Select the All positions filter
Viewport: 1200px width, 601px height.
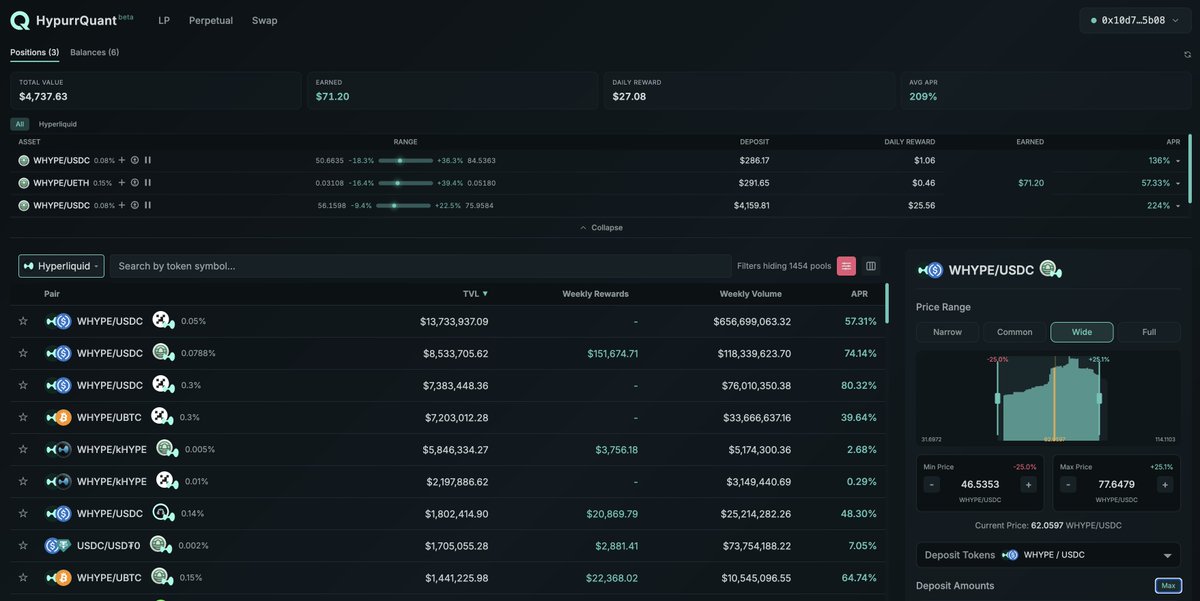point(20,124)
